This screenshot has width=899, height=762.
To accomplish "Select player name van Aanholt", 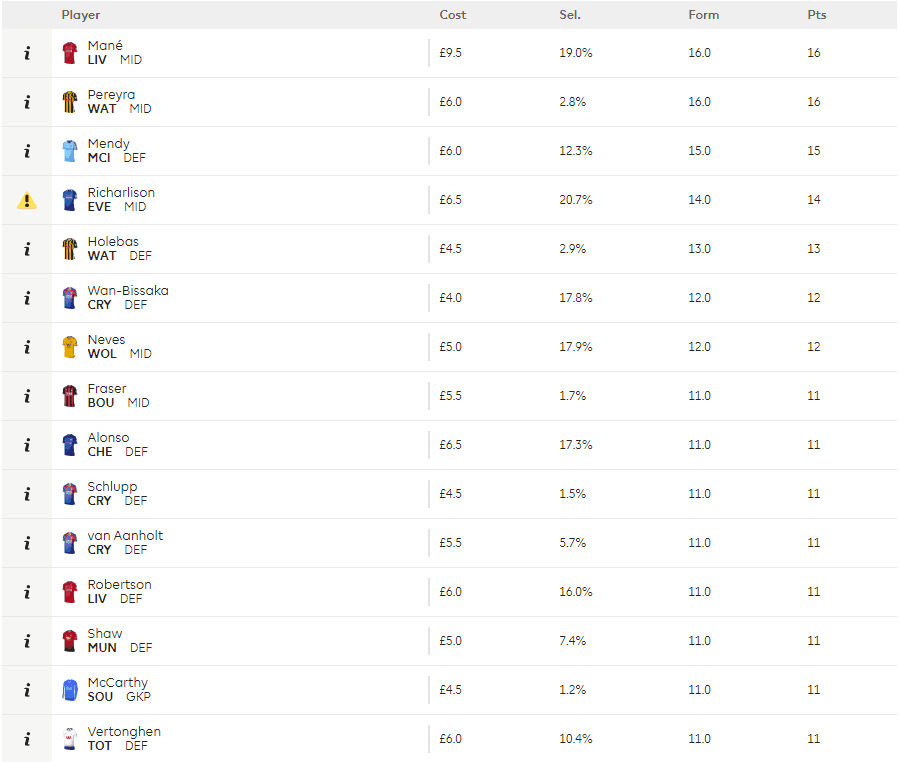I will point(125,536).
